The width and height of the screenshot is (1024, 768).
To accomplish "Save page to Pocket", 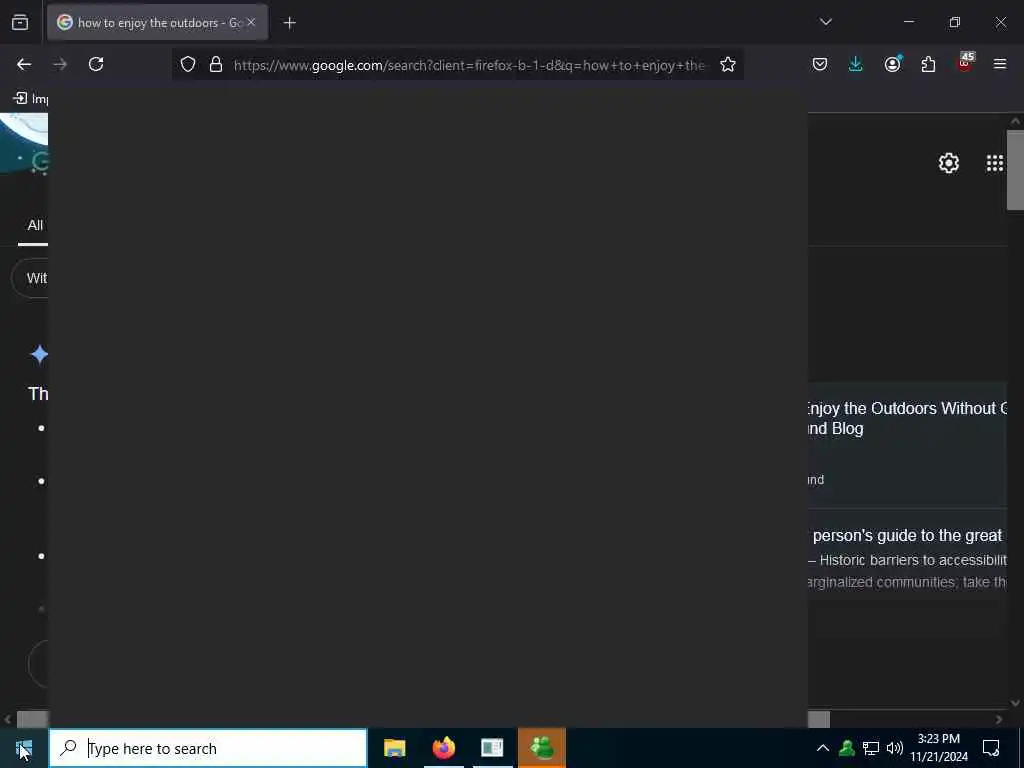I will 820,64.
